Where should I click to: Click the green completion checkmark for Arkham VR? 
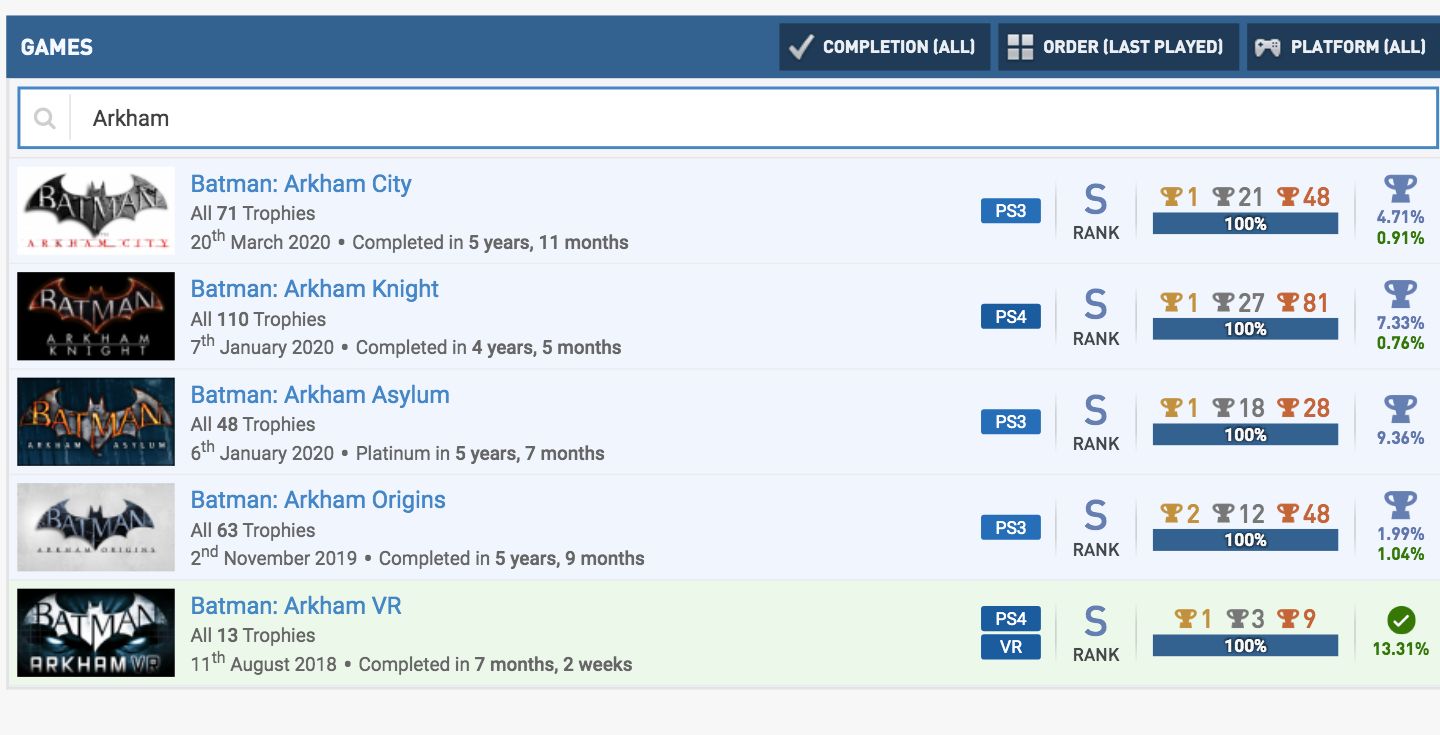pos(1399,618)
